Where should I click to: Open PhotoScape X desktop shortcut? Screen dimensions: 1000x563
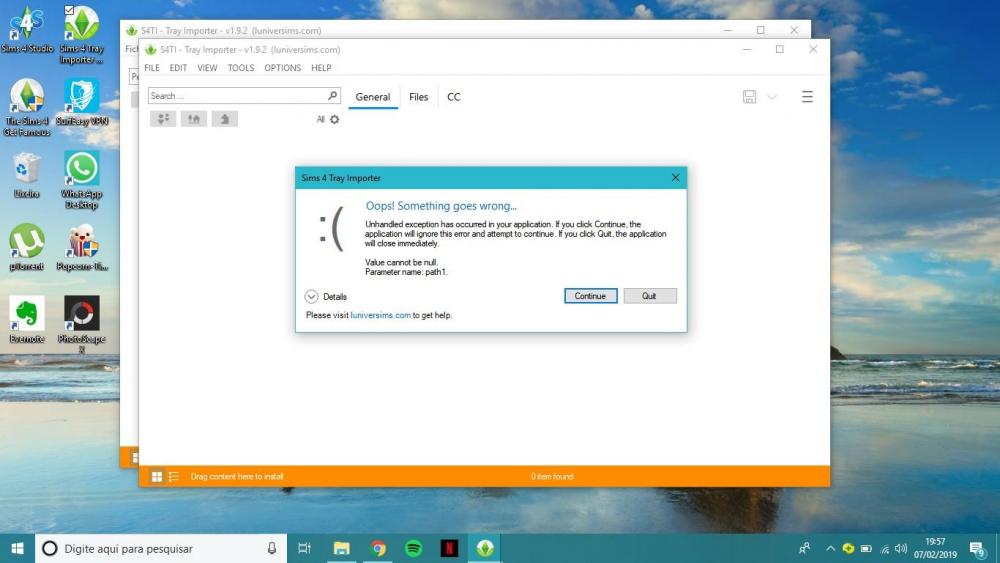click(x=82, y=325)
